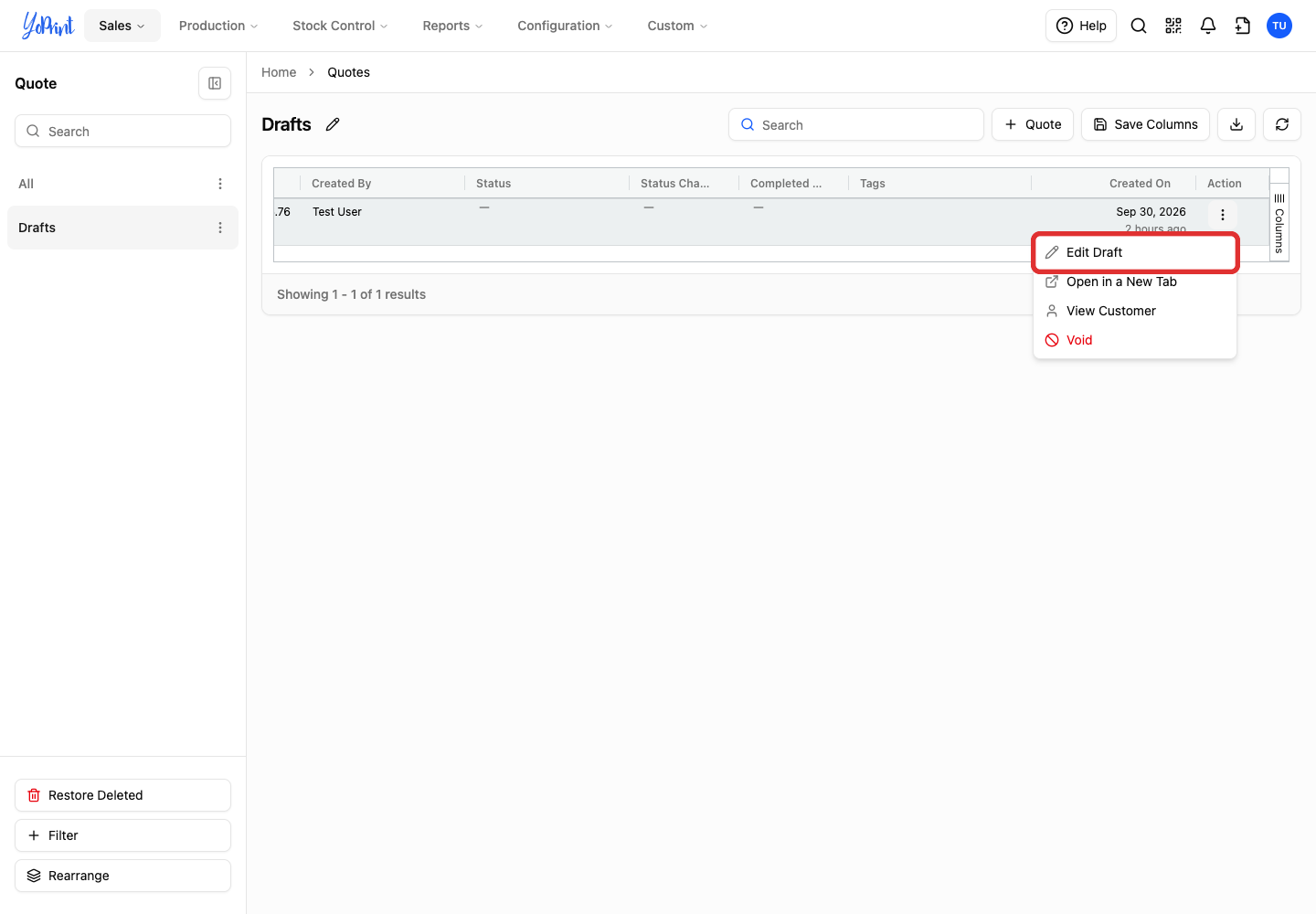Click the YoPrint logo

pos(48,26)
